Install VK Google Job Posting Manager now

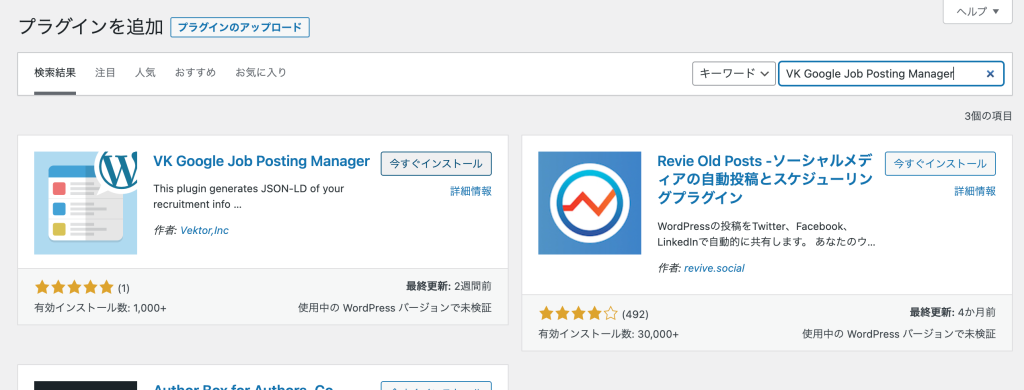(x=436, y=163)
